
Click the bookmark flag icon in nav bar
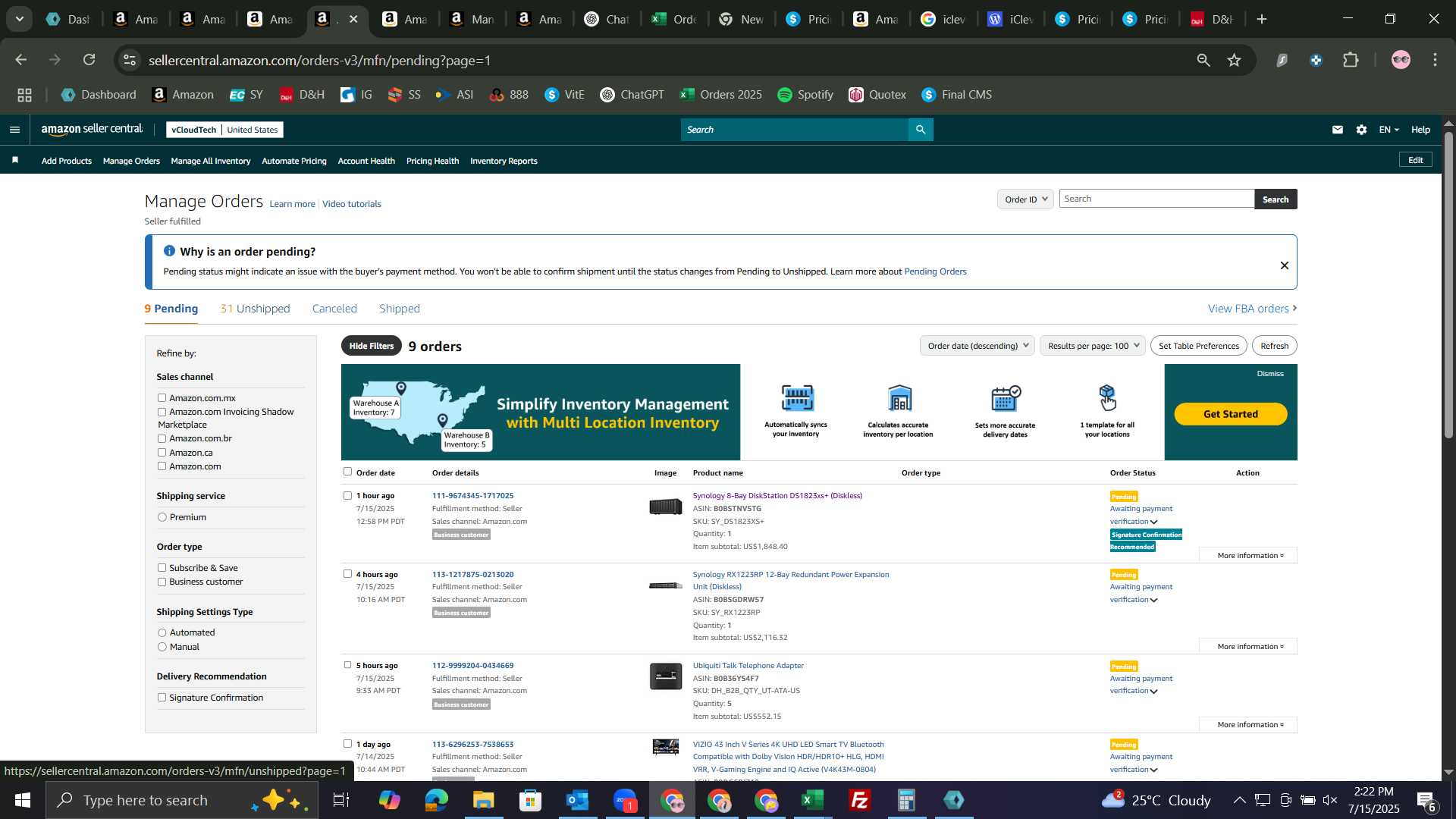(15, 160)
